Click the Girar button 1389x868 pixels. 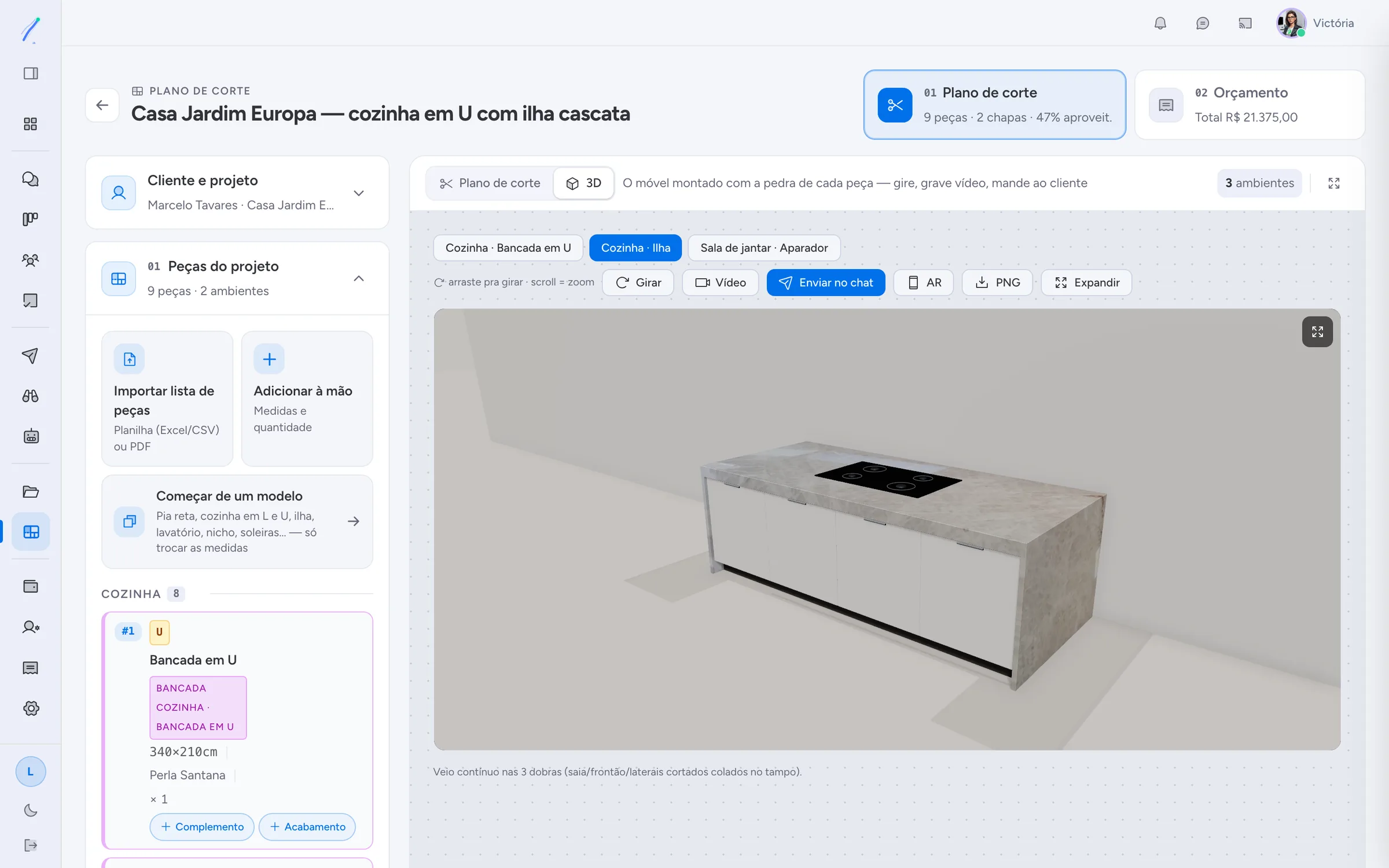(x=638, y=282)
